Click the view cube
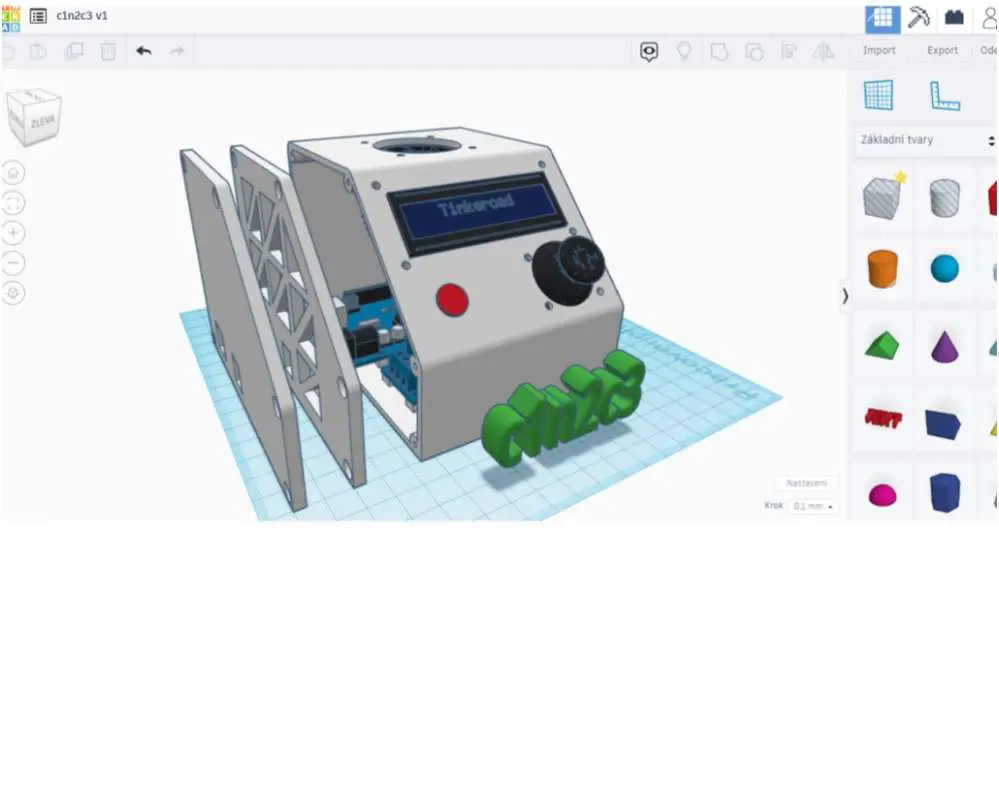 pyautogui.click(x=34, y=117)
